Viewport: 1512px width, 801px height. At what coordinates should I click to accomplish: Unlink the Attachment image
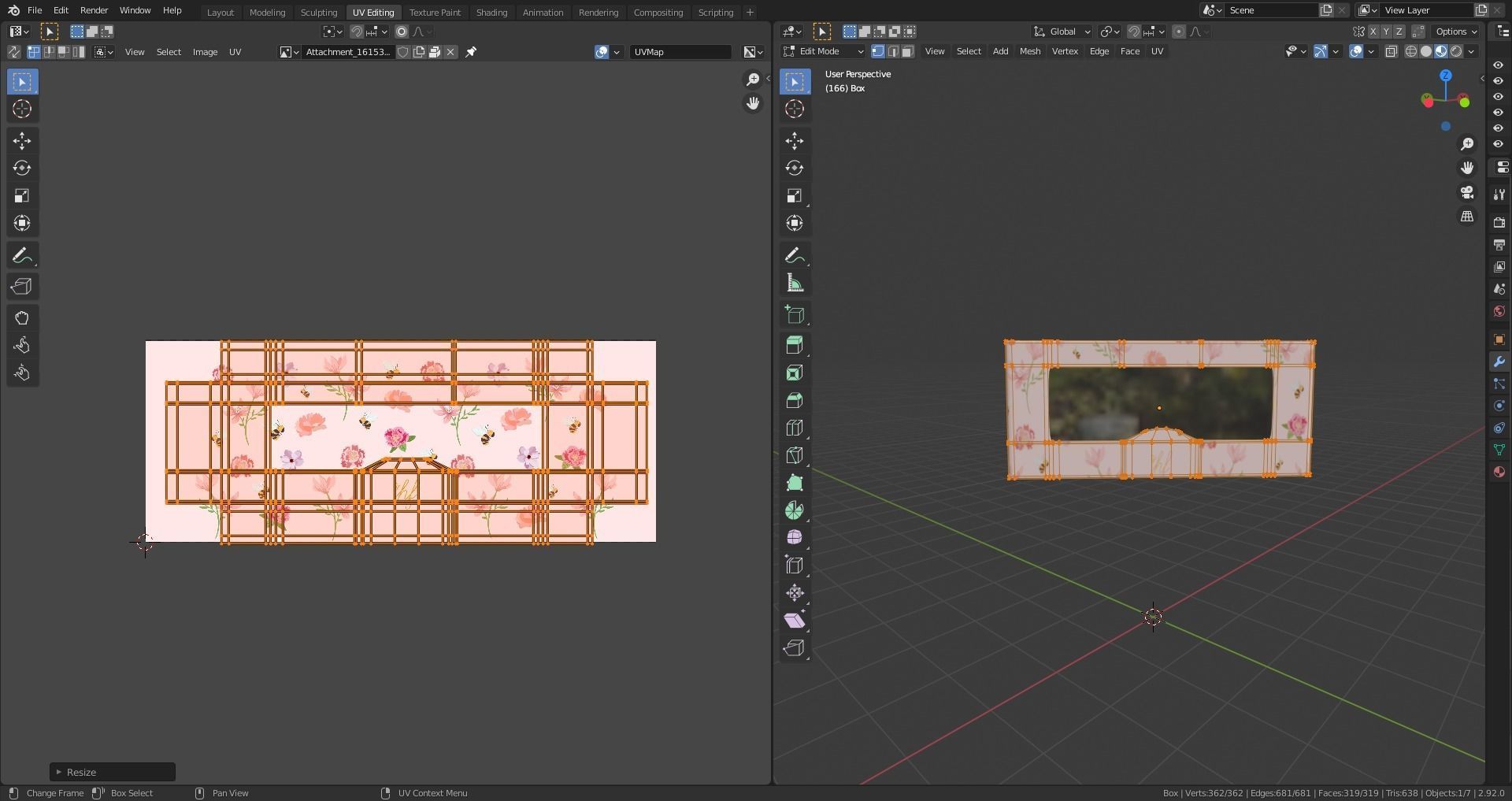pyautogui.click(x=450, y=52)
